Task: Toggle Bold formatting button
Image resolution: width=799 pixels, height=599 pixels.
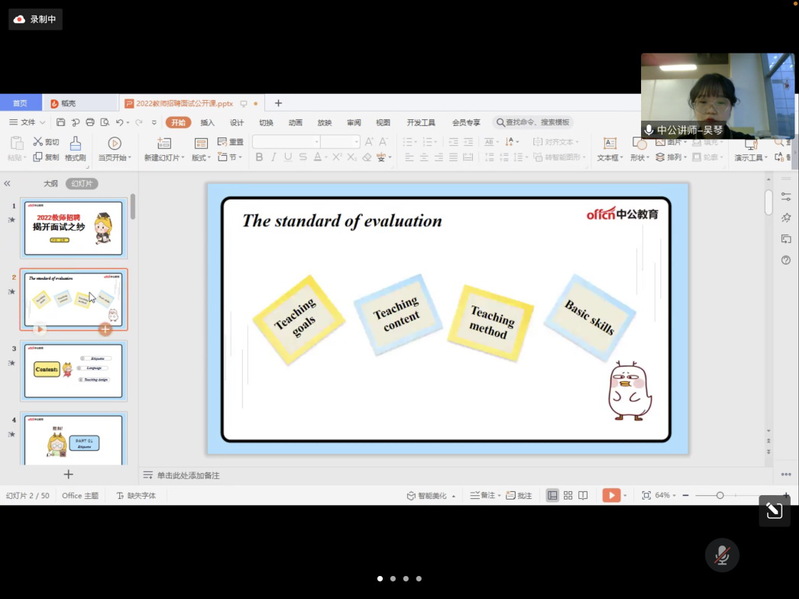Action: tap(259, 157)
